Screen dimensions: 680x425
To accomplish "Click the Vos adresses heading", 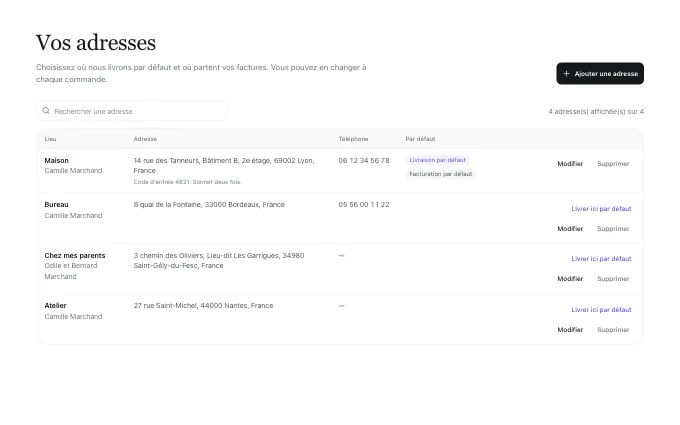I will point(95,42).
